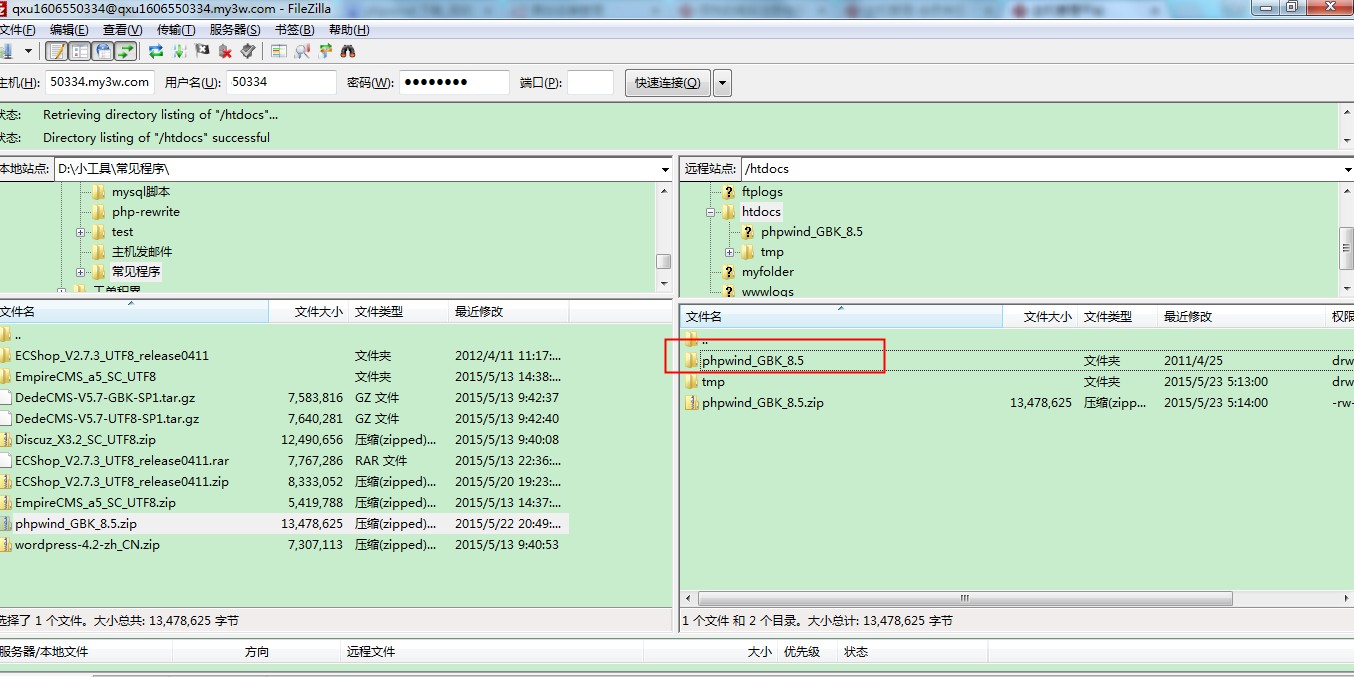Viewport: 1354px width, 677px height.
Task: Select mysql脚本 folder in local tree
Action: pos(141,192)
